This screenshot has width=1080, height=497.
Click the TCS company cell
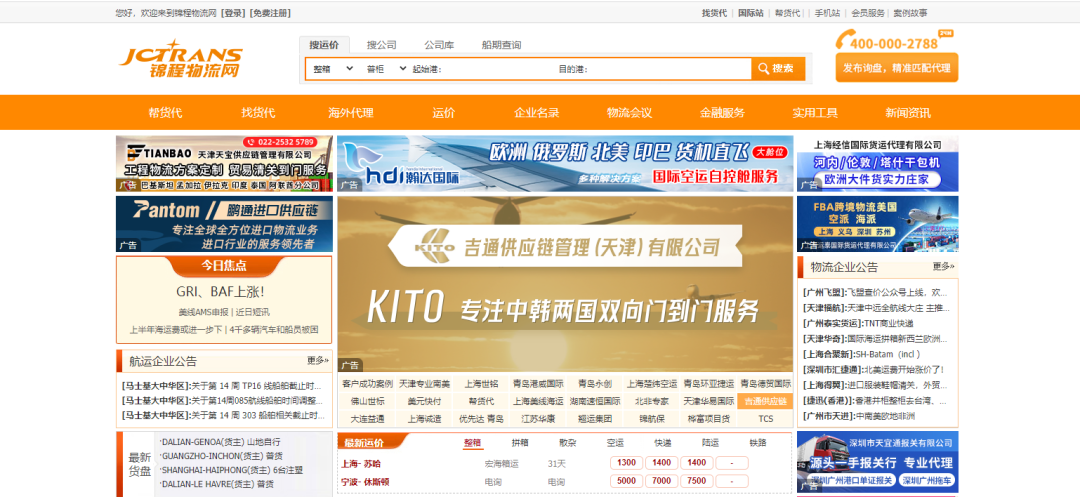765,419
